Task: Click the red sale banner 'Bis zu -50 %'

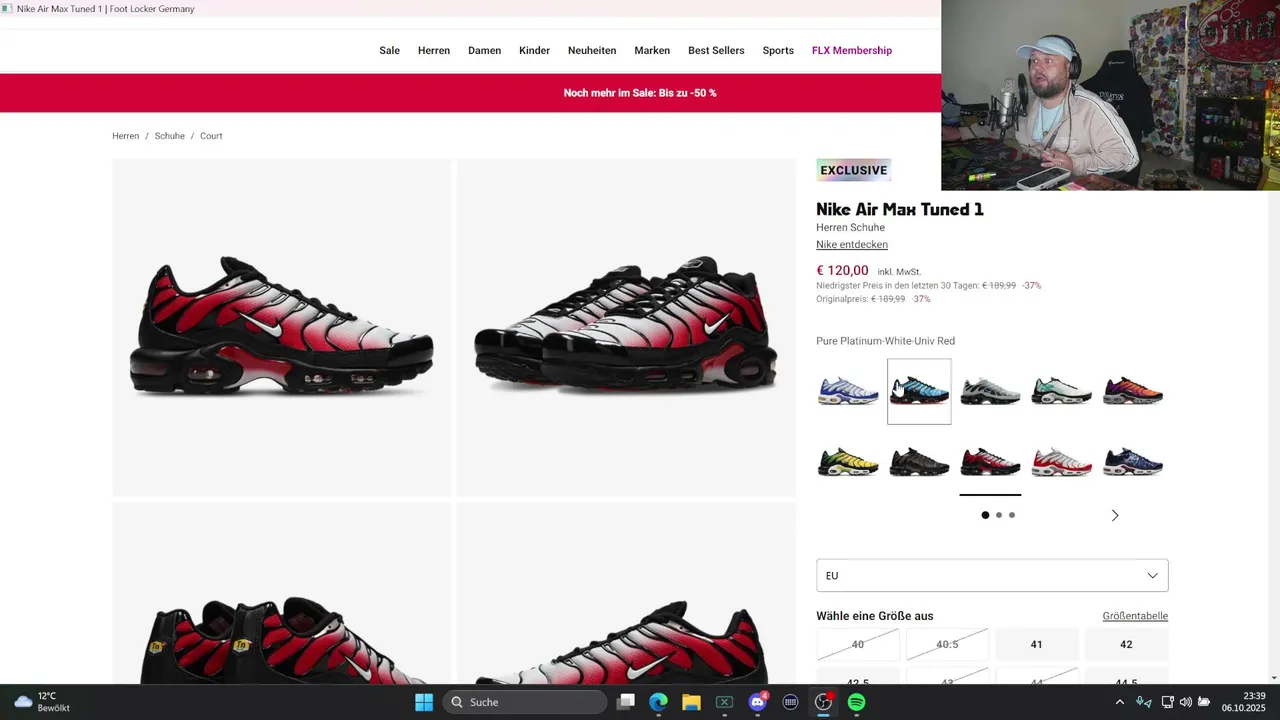Action: pyautogui.click(x=640, y=93)
